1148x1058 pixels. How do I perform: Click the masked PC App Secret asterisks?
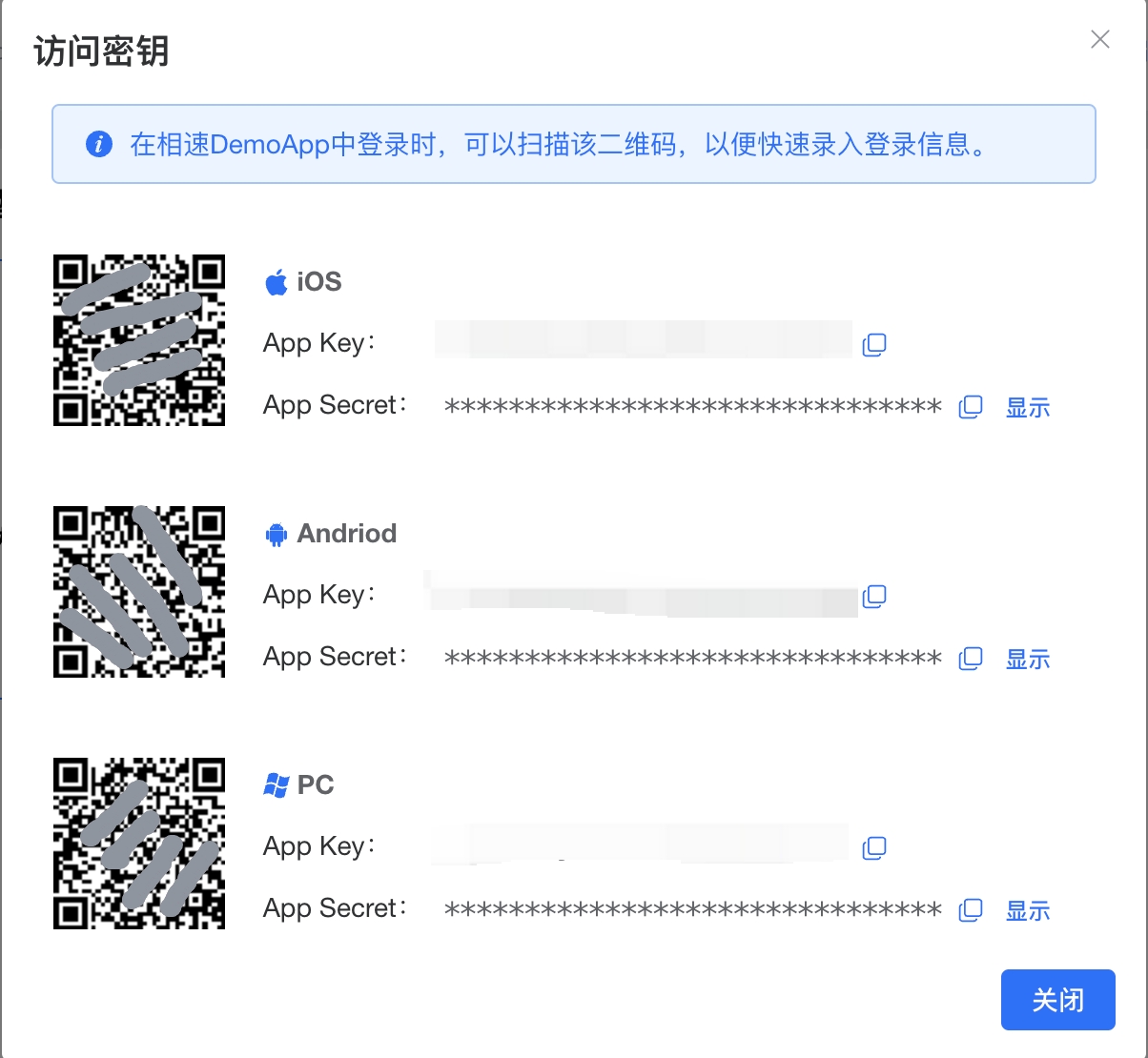(x=693, y=911)
